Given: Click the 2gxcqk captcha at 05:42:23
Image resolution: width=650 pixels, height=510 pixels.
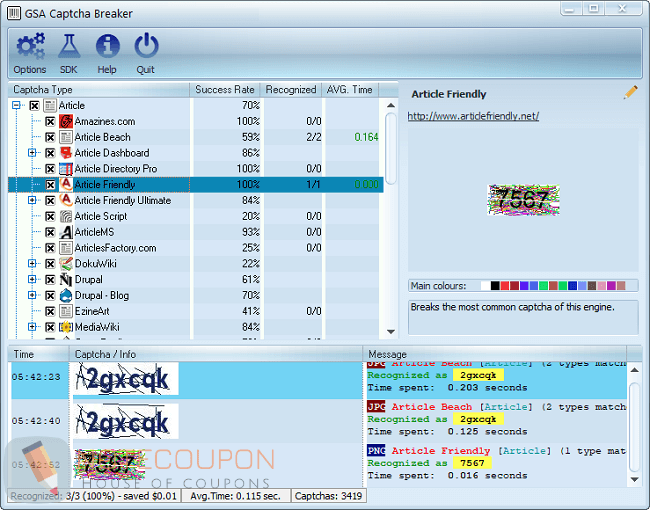Looking at the screenshot, I should (x=126, y=379).
